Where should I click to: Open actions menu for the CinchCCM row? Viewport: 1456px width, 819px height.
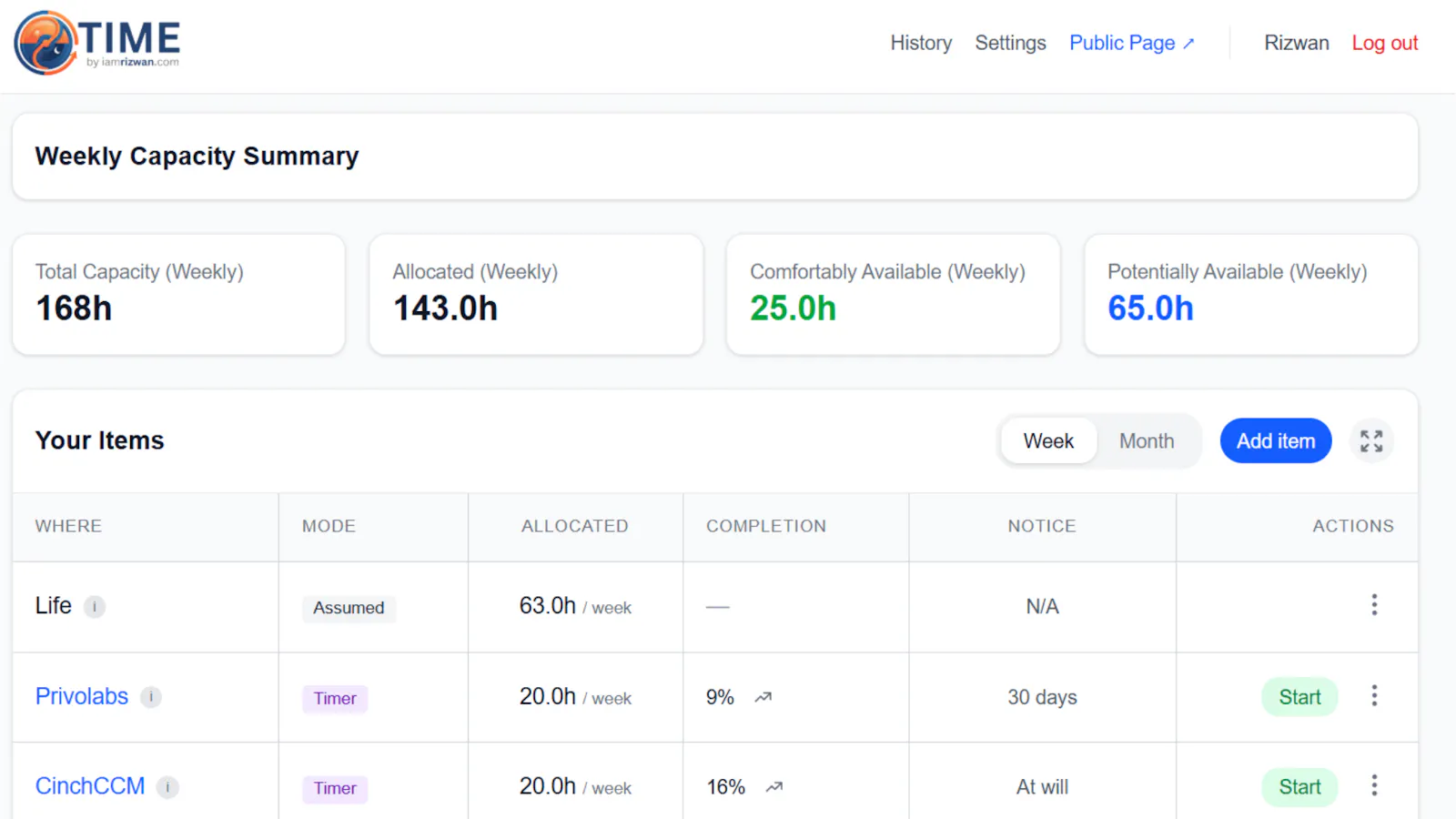(x=1374, y=785)
